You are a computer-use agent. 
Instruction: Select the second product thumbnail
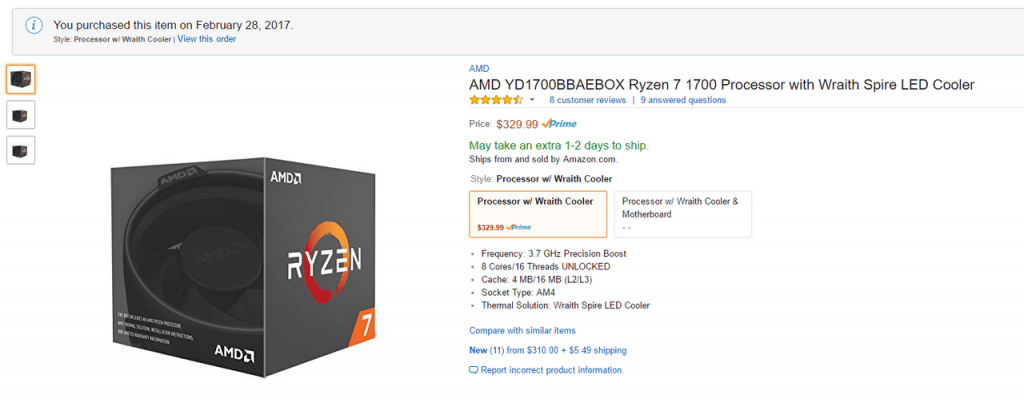pos(20,115)
